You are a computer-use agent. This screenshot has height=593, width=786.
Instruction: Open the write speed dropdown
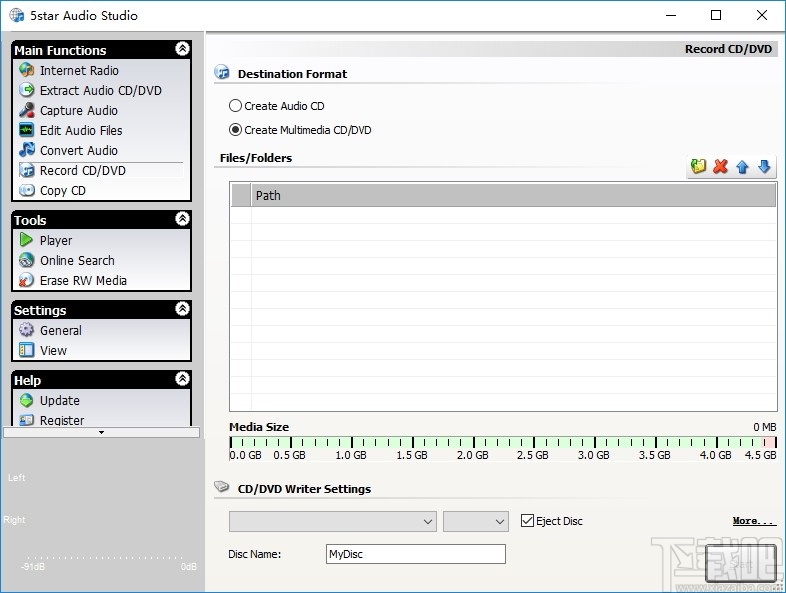click(476, 521)
